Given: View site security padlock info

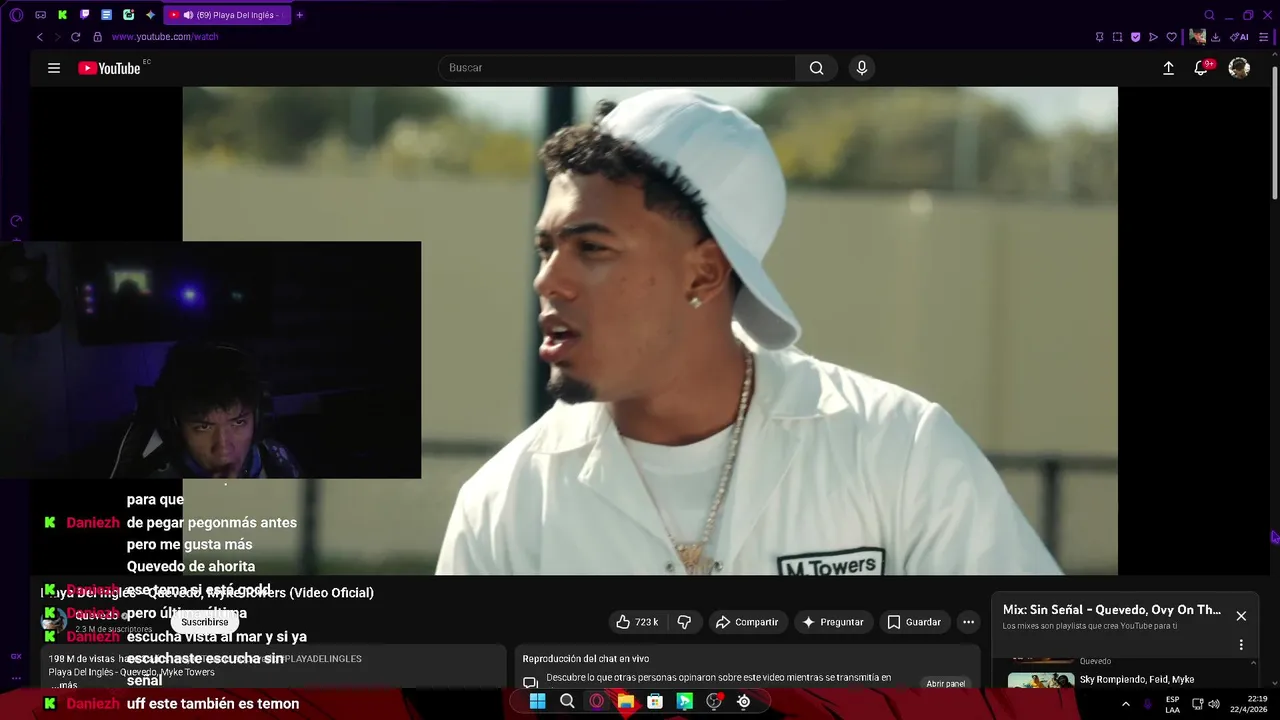Looking at the screenshot, I should 97,37.
